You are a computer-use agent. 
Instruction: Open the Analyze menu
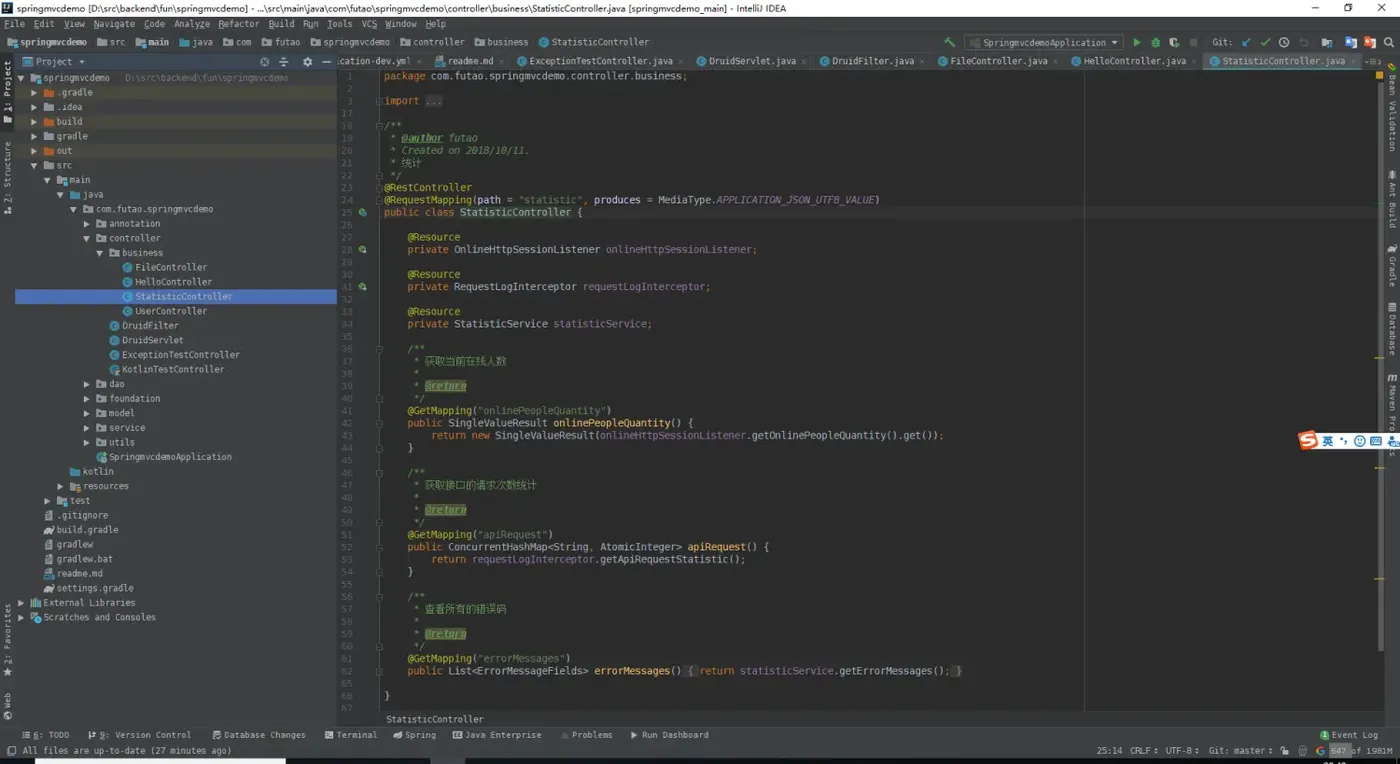pos(192,24)
